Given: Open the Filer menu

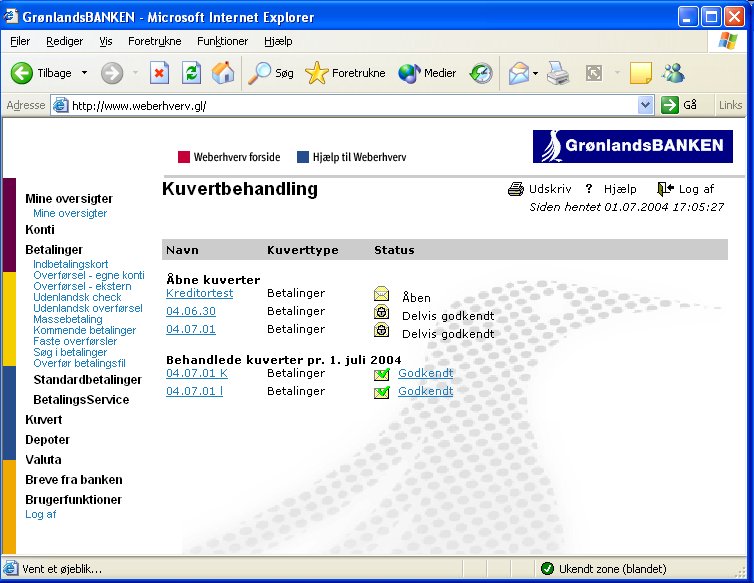Looking at the screenshot, I should (20, 41).
